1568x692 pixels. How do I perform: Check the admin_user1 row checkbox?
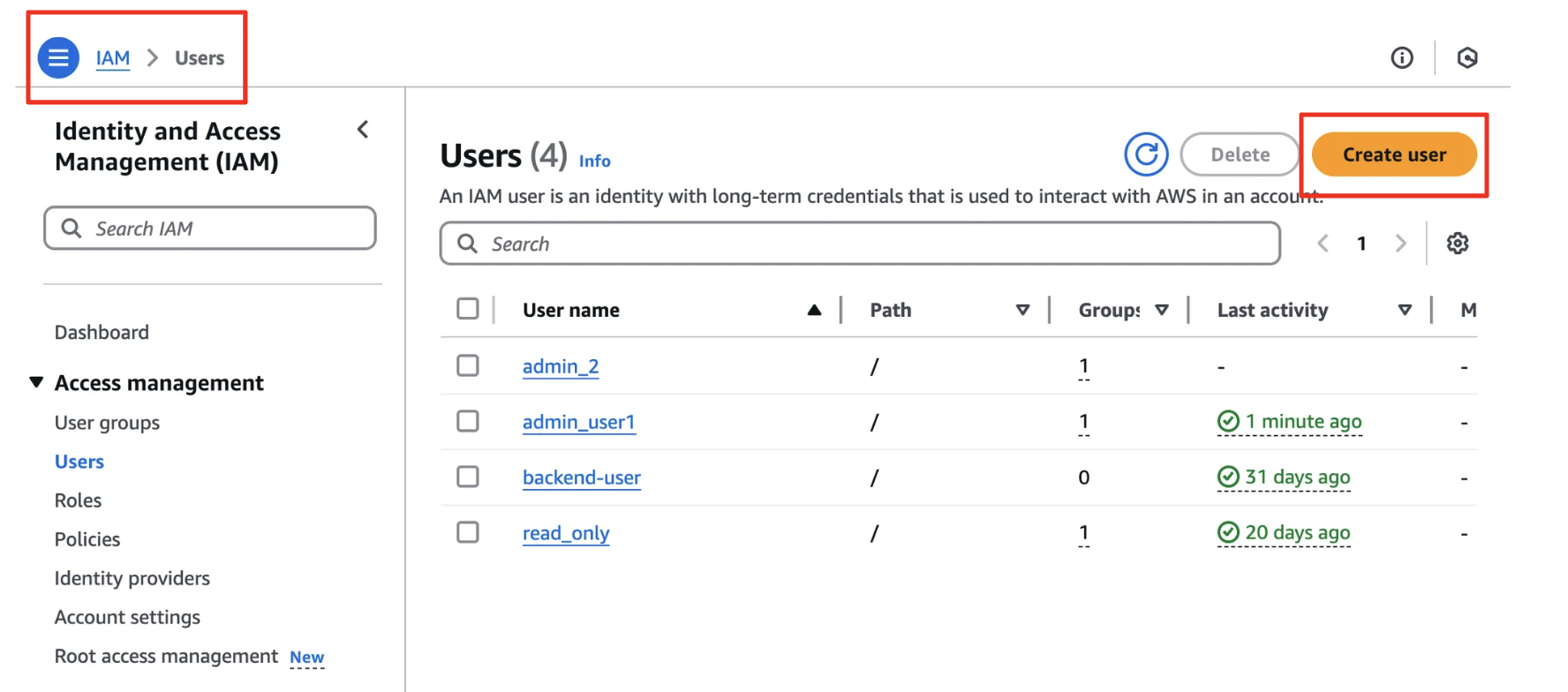click(468, 421)
